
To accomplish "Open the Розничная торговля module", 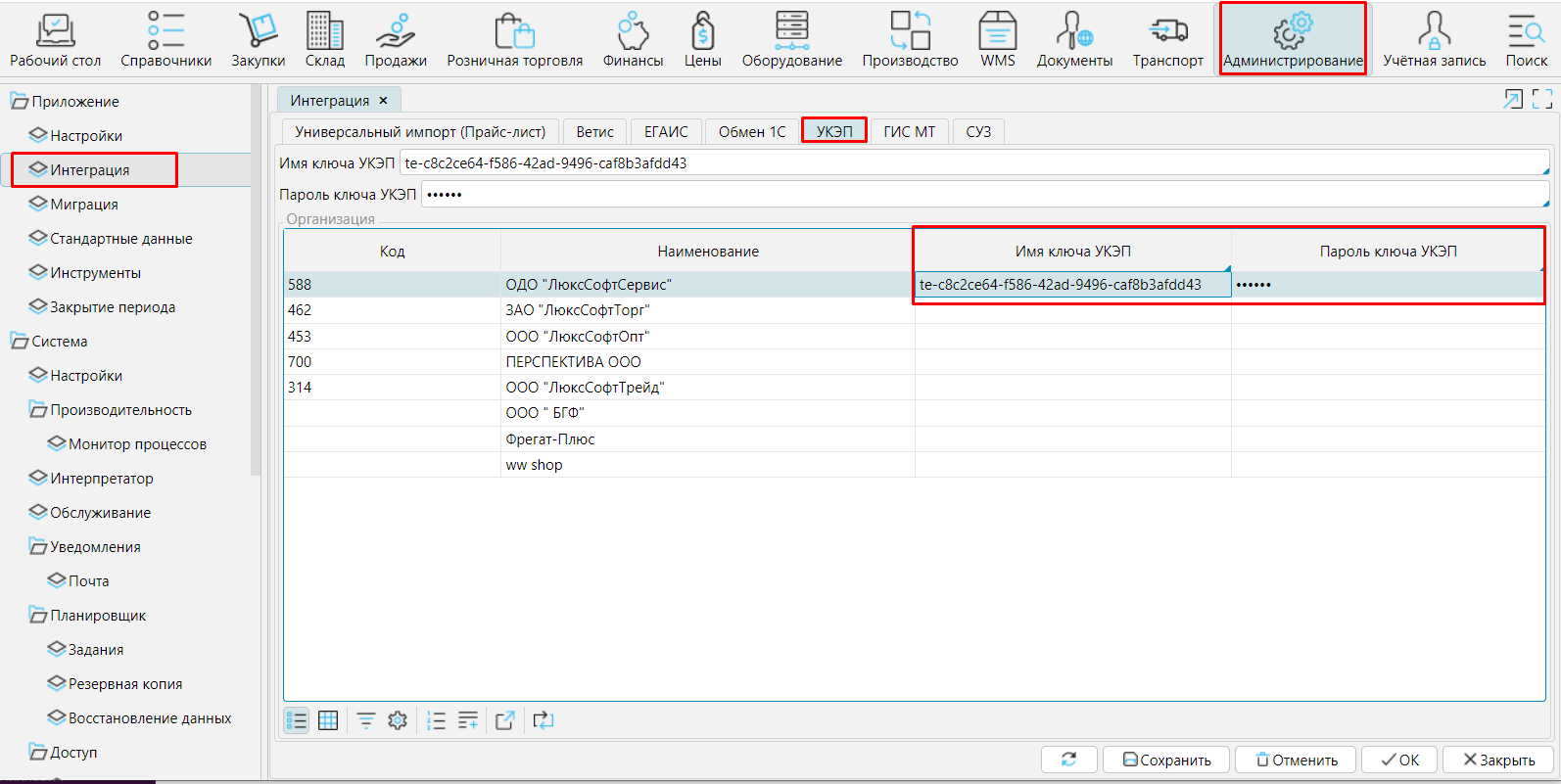I will click(x=514, y=41).
